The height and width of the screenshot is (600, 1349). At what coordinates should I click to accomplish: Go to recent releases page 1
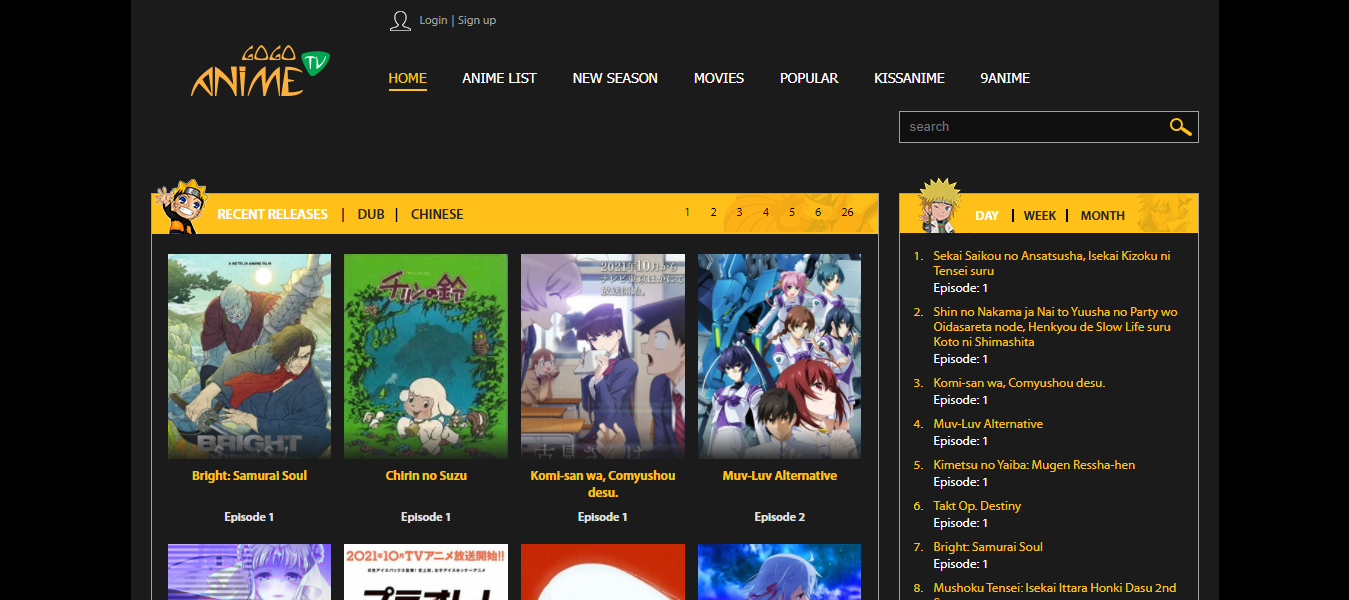click(687, 212)
